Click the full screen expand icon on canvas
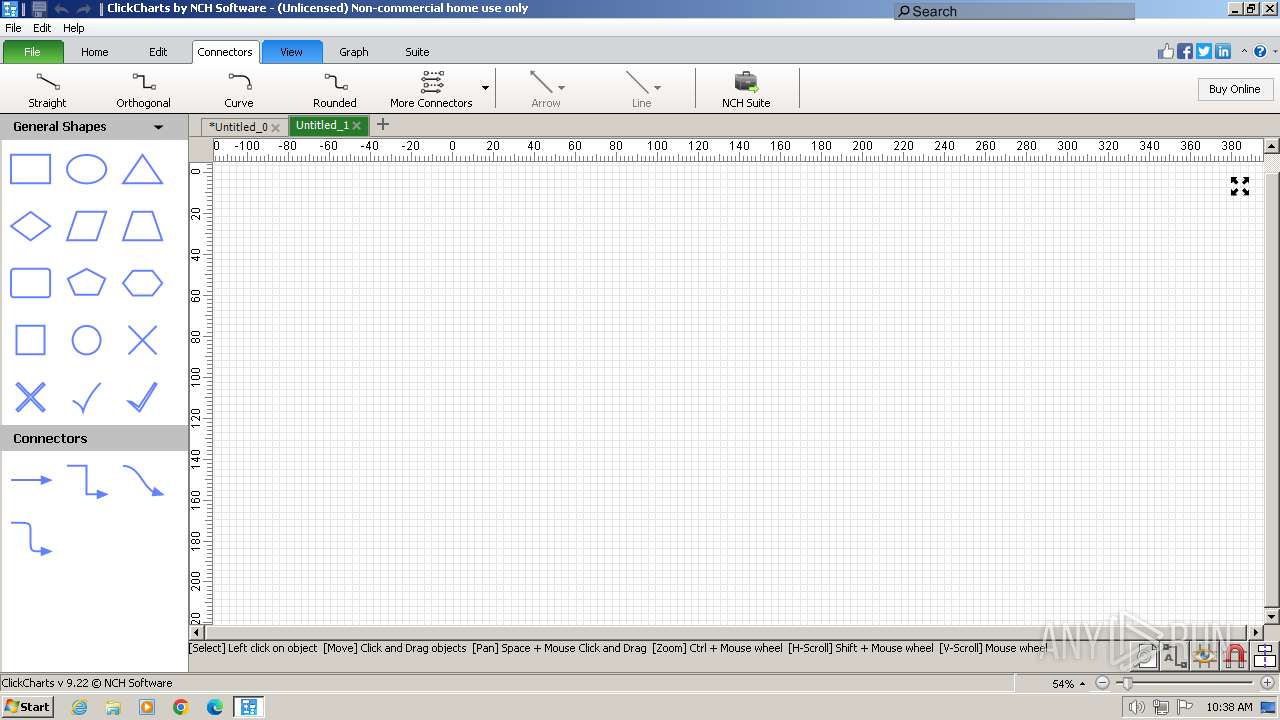The image size is (1280, 720). [x=1240, y=186]
